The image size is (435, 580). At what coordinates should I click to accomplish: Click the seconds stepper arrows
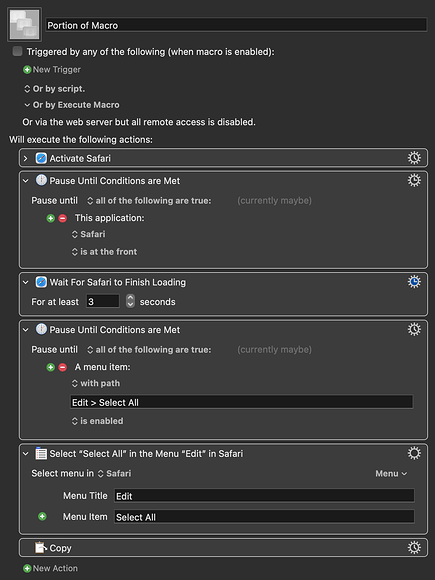coord(130,301)
